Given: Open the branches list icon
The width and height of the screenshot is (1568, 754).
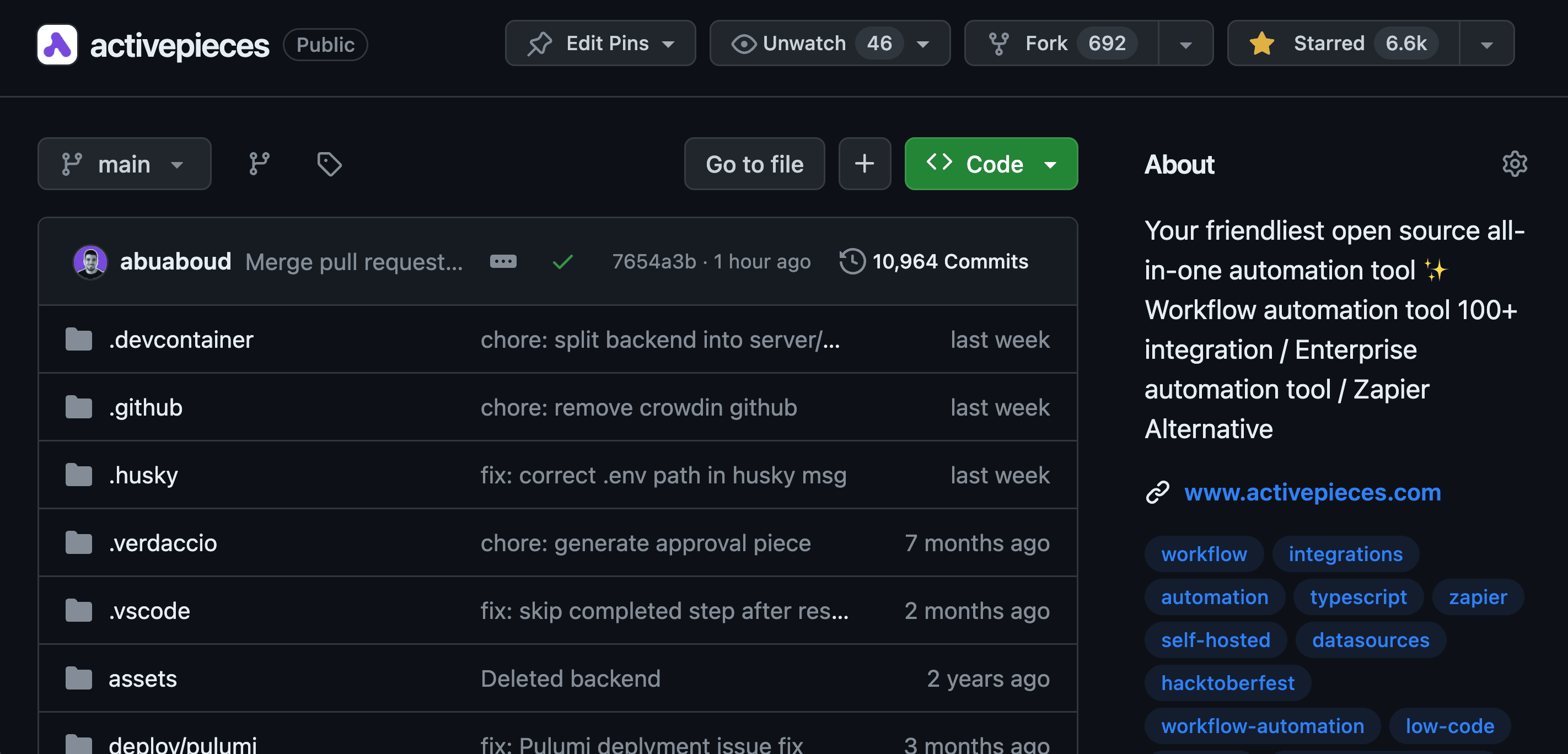Looking at the screenshot, I should pyautogui.click(x=259, y=164).
